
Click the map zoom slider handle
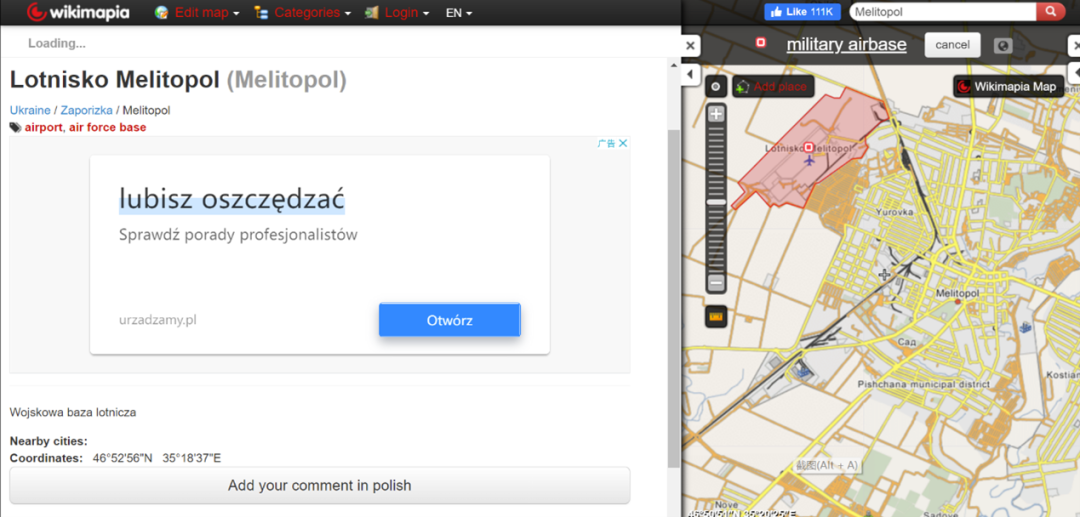pos(716,202)
